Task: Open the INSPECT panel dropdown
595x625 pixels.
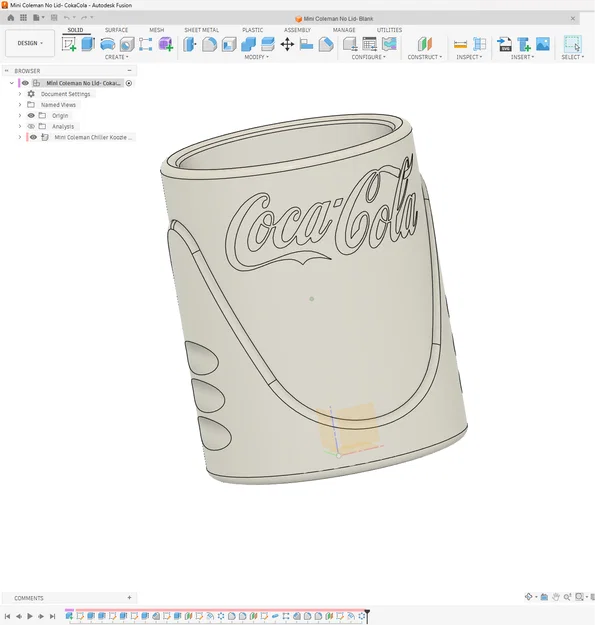Action: 469,57
